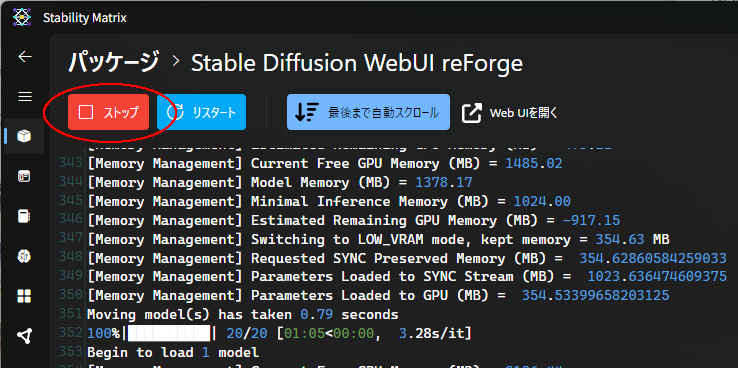The image size is (738, 368).
Task: Select the Packages cube icon in sidebar
Action: (24, 136)
